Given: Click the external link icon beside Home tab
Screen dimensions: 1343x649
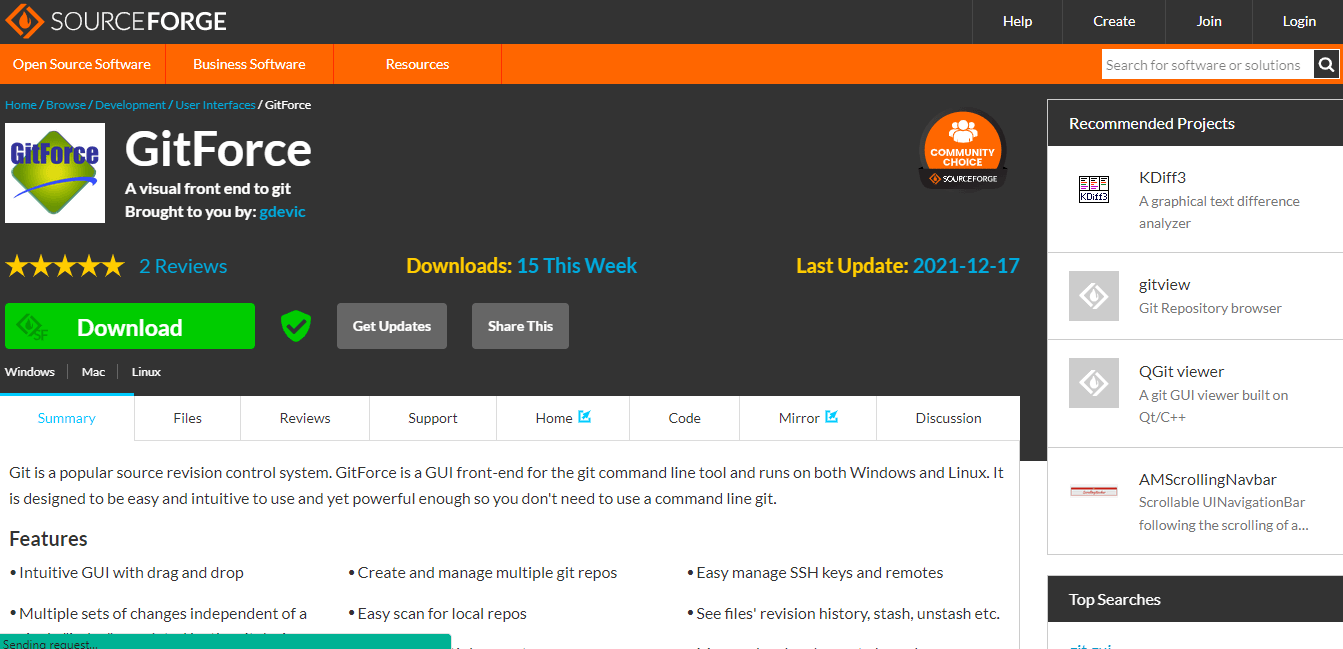Looking at the screenshot, I should (x=585, y=417).
